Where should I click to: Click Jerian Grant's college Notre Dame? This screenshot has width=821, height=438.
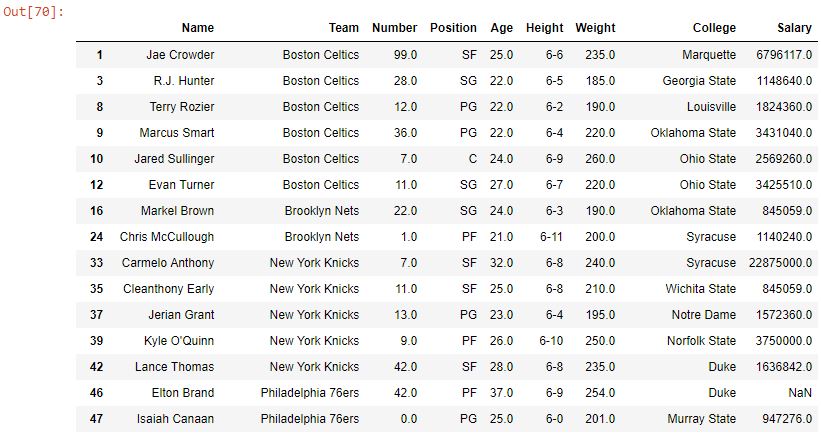click(704, 315)
